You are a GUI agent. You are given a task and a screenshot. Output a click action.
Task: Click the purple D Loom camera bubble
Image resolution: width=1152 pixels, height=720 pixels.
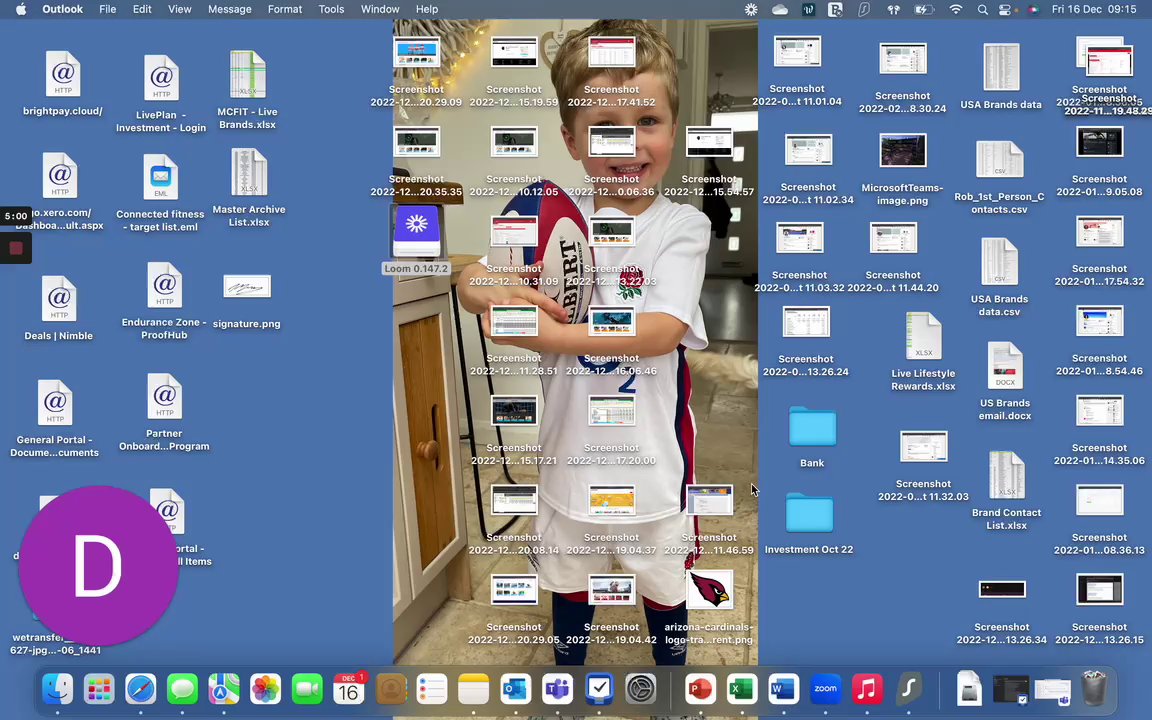click(x=98, y=565)
